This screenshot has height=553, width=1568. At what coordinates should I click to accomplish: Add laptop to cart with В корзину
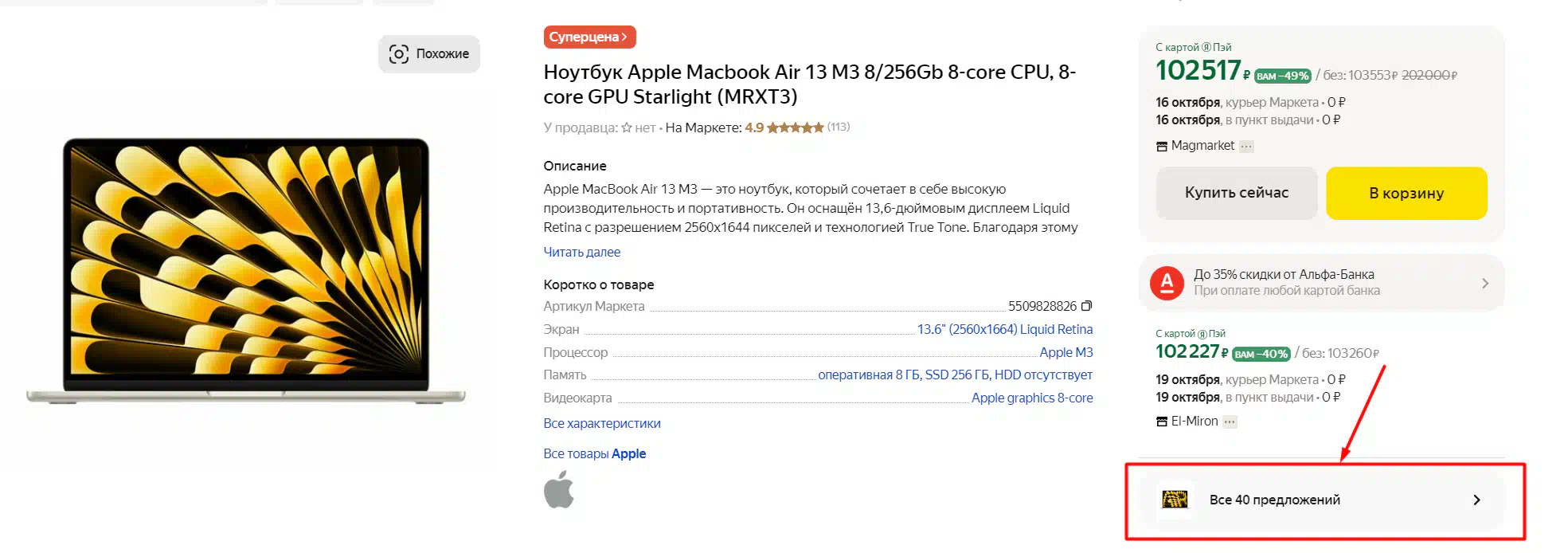[x=1406, y=193]
